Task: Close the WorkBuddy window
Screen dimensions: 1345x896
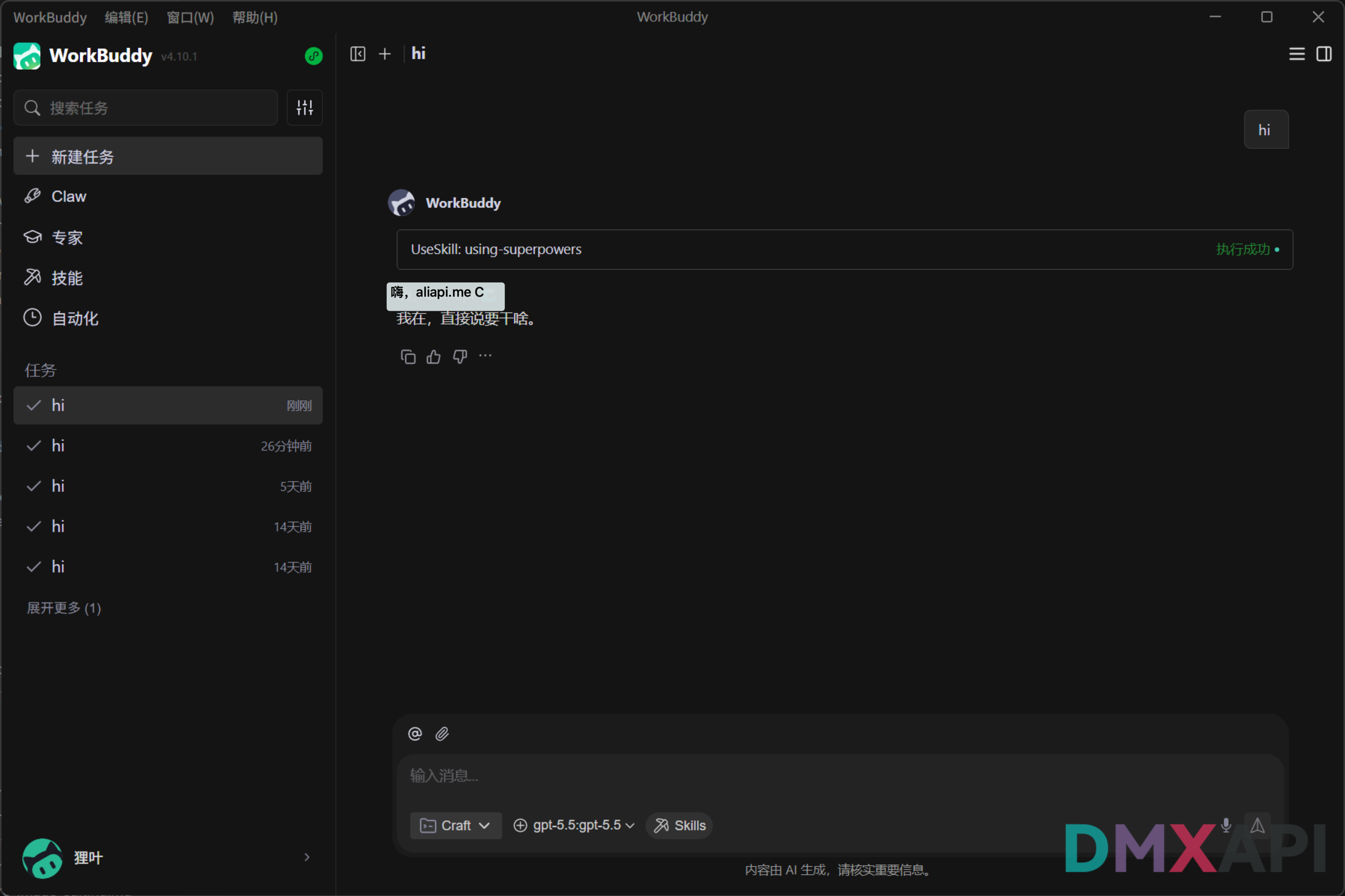Action: coord(1318,17)
